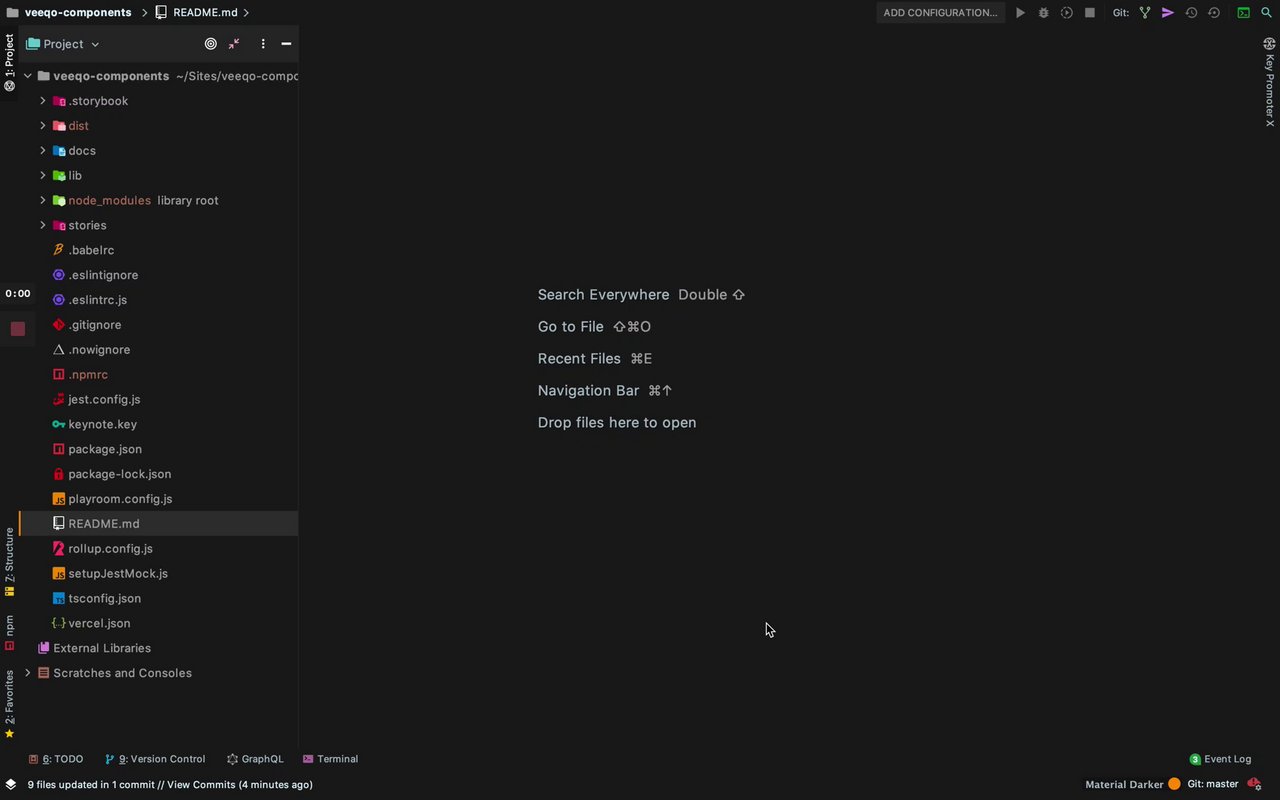Open the 6: TODO tool window
Screen dimensions: 1280x800
[56, 759]
